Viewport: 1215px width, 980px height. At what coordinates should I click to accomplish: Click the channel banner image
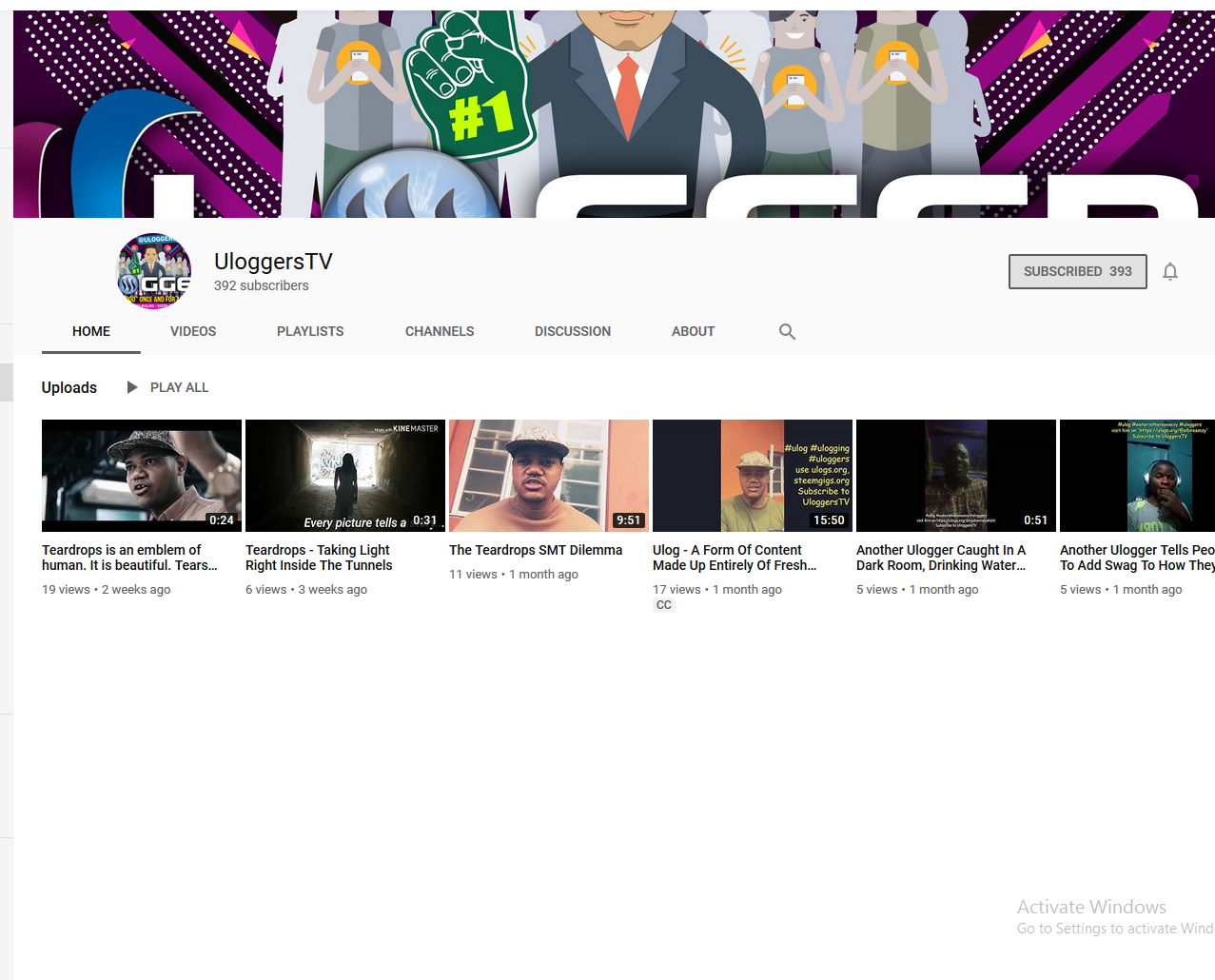(x=614, y=114)
